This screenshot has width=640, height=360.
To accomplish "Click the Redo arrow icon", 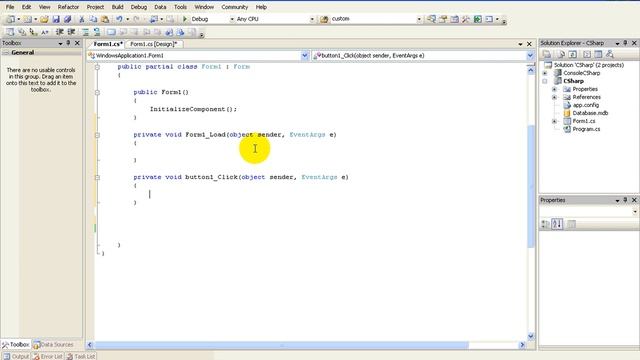I will pyautogui.click(x=136, y=19).
